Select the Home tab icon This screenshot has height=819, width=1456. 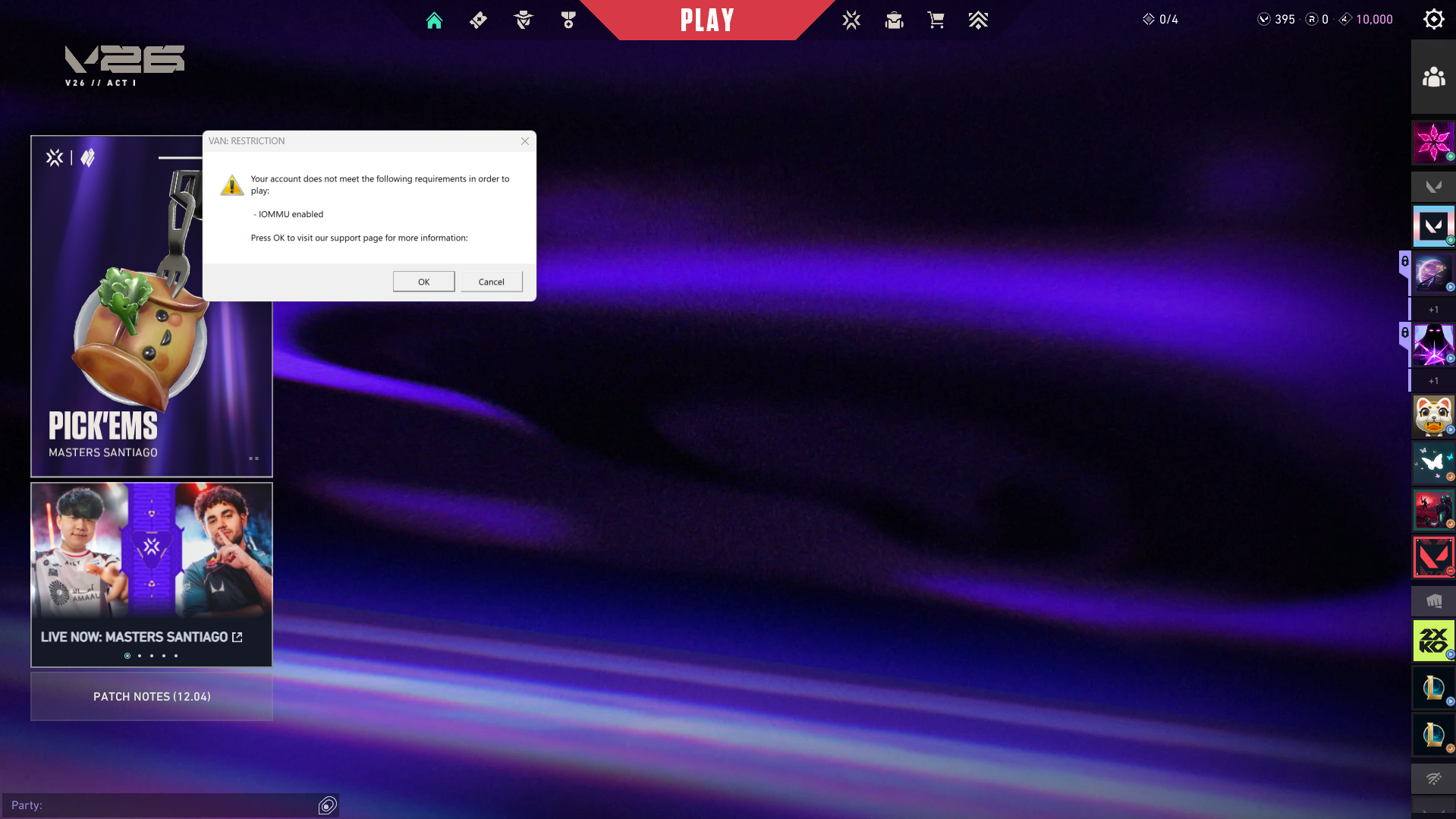tap(434, 20)
